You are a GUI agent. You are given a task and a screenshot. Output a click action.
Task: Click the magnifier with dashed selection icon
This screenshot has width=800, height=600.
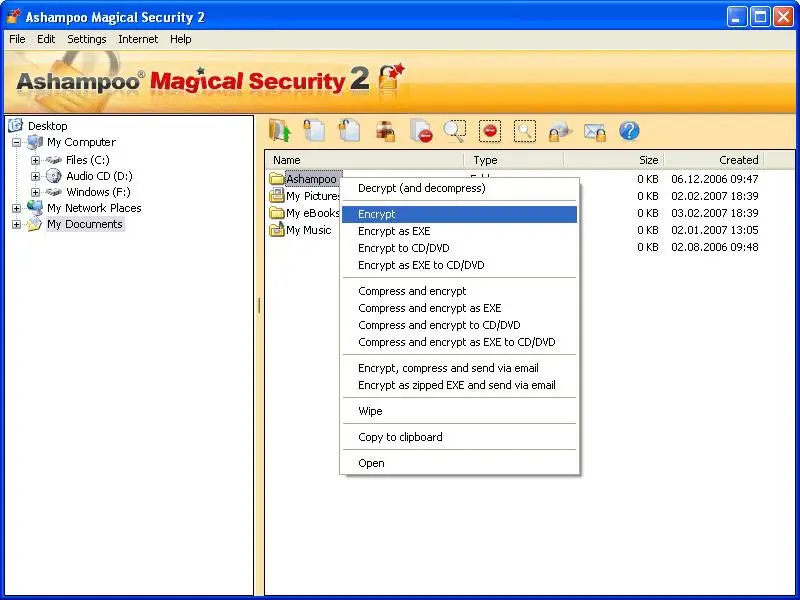(455, 131)
